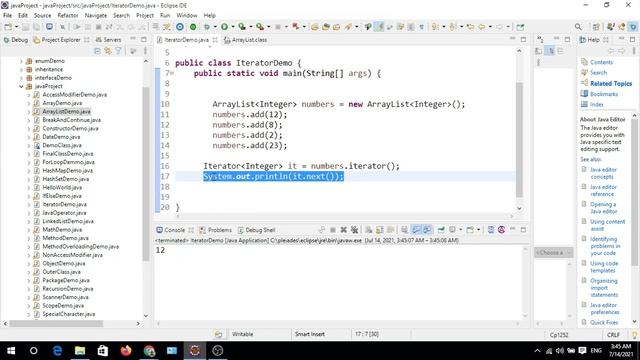Select the Java perspective icon at far right
Screen dimensions: 640x360
tap(633, 27)
